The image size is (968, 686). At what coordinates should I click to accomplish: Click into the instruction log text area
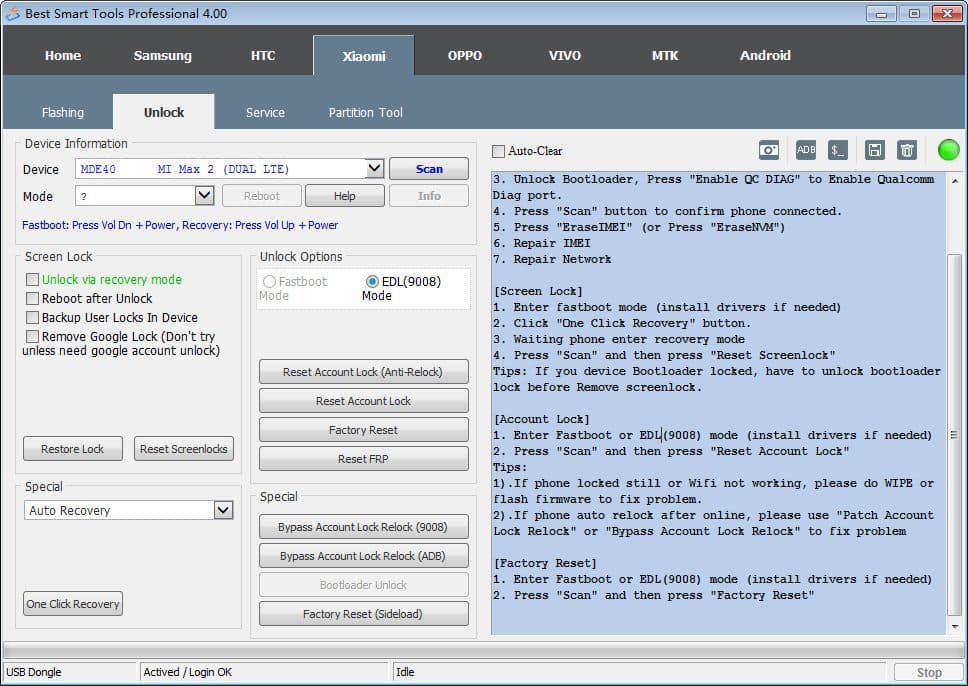coord(719,403)
